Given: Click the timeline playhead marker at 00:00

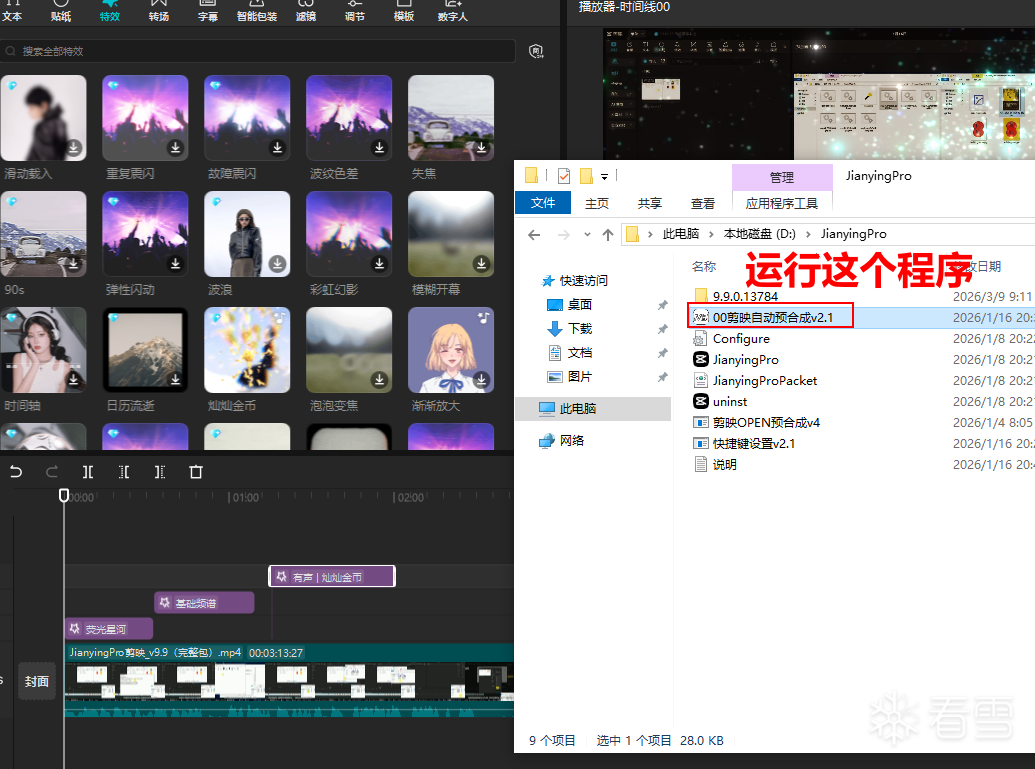Looking at the screenshot, I should pyautogui.click(x=64, y=495).
